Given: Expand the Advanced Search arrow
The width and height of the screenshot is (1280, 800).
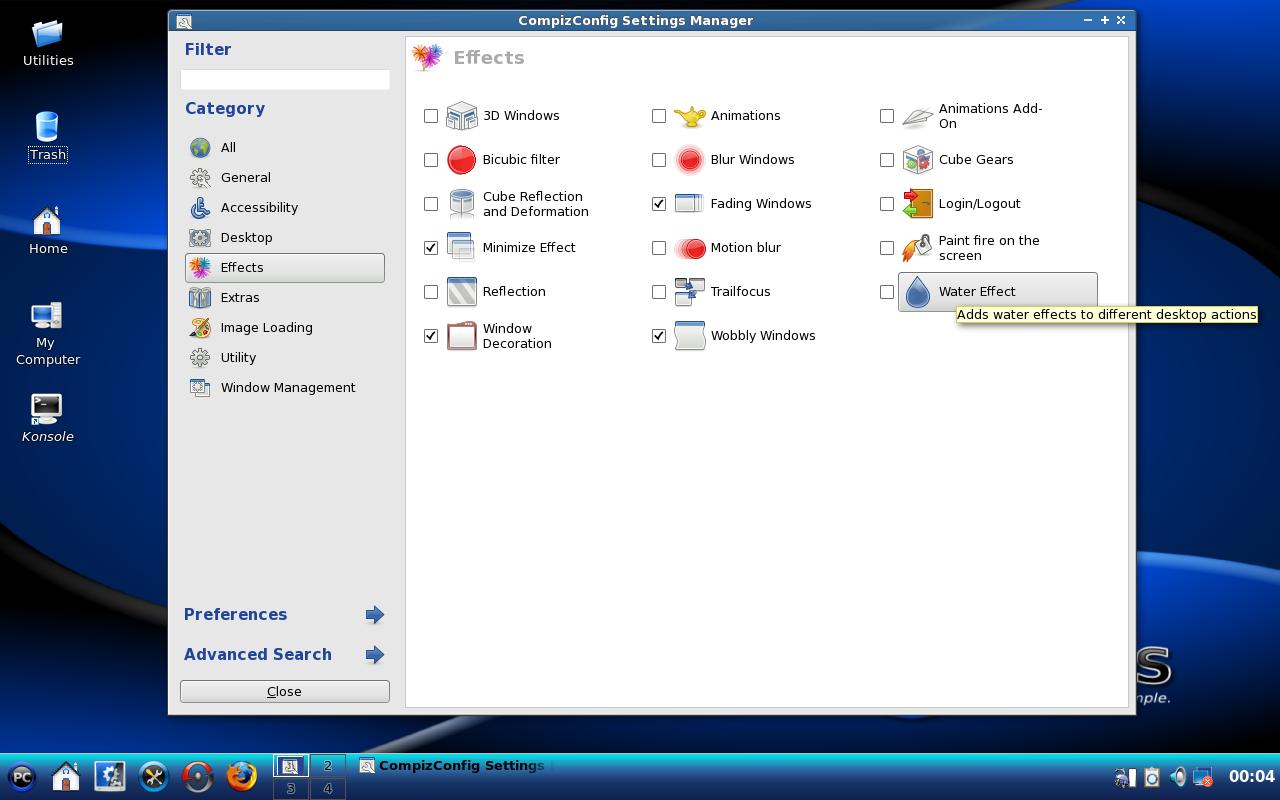Looking at the screenshot, I should (375, 655).
